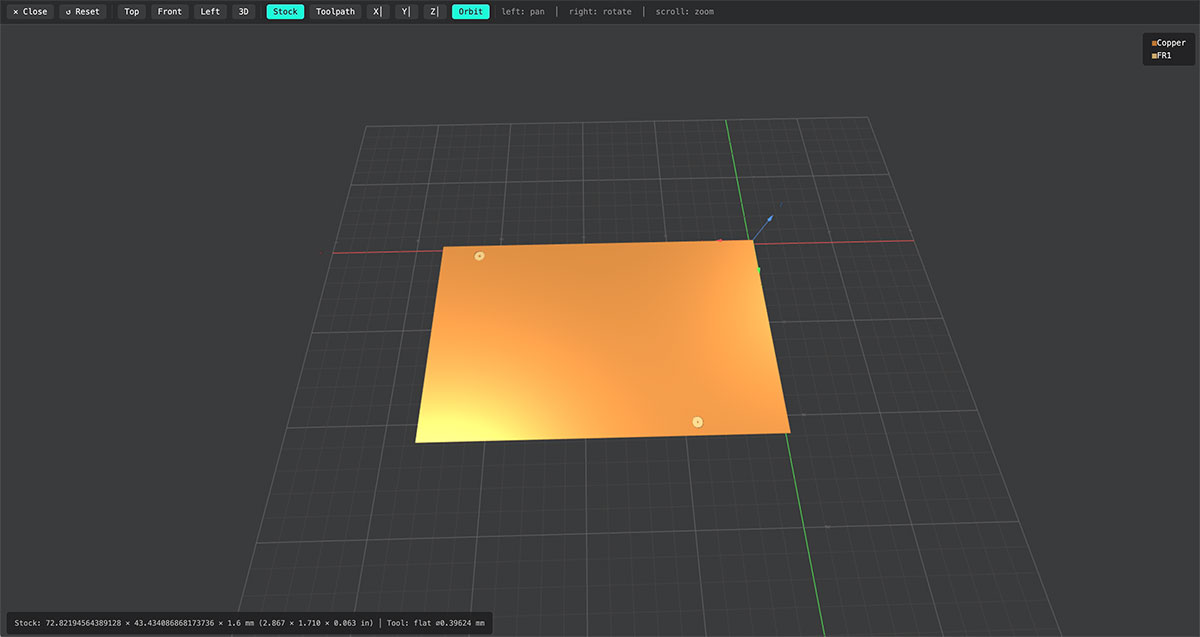
Task: Click the hole near the board's top-left
Action: pyautogui.click(x=479, y=256)
